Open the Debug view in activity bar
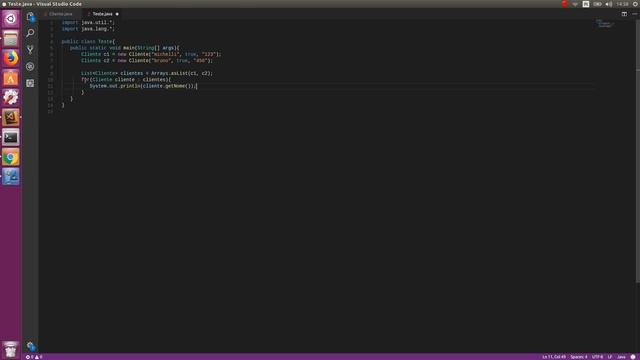This screenshot has width=640, height=360. pyautogui.click(x=30, y=66)
